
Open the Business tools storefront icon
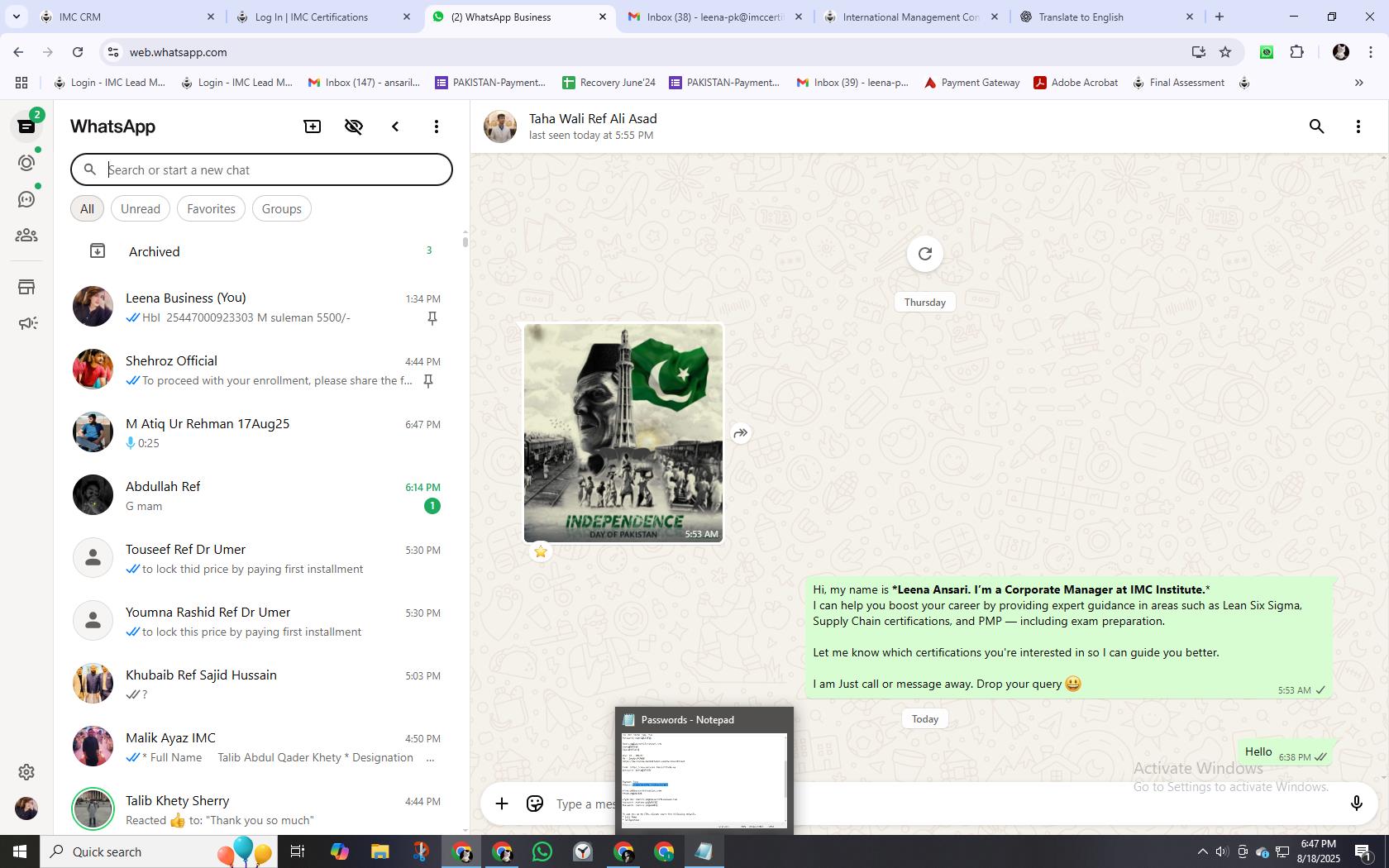26,287
